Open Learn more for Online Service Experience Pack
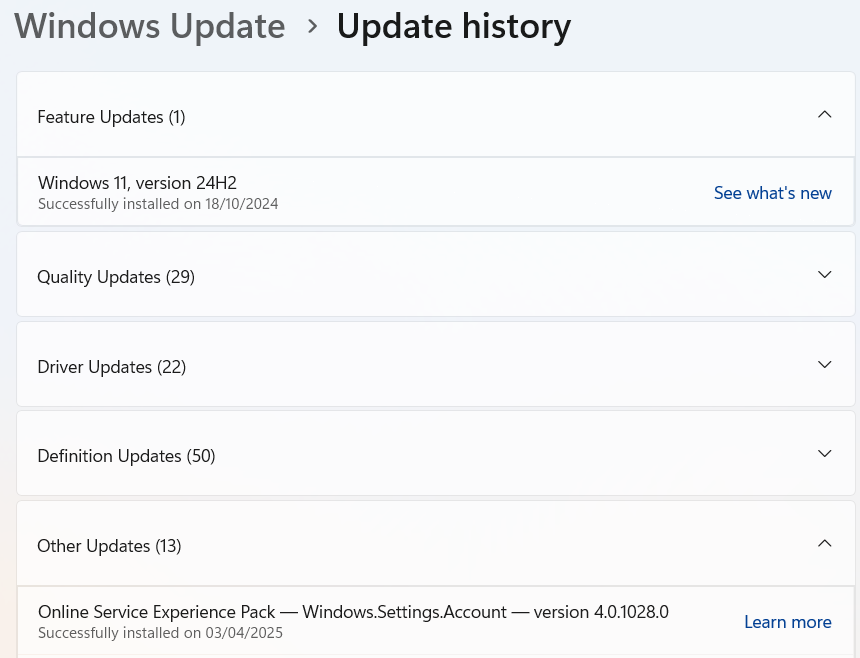The image size is (860, 658). (787, 622)
